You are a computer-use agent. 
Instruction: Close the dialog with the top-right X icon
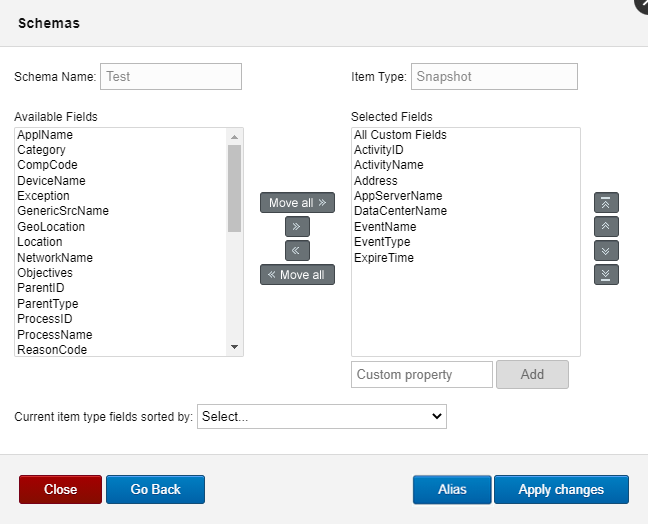tap(642, 3)
